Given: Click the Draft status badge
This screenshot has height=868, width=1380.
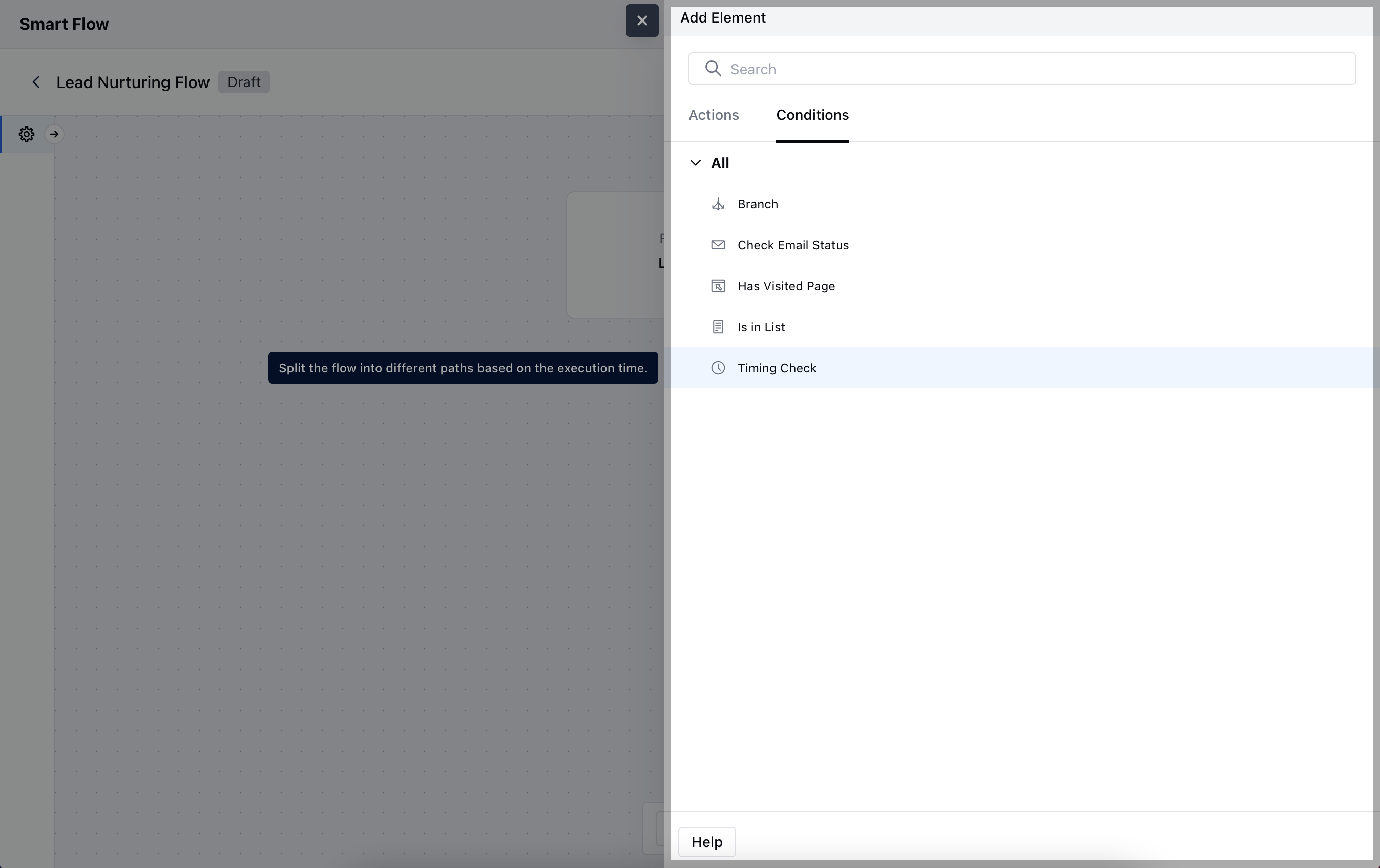Looking at the screenshot, I should pos(243,82).
